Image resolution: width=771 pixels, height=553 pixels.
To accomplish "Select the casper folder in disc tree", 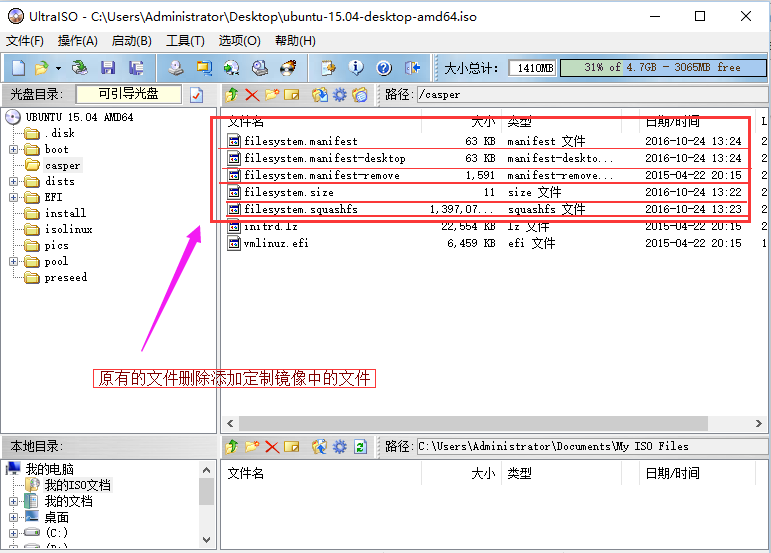I will [62, 166].
